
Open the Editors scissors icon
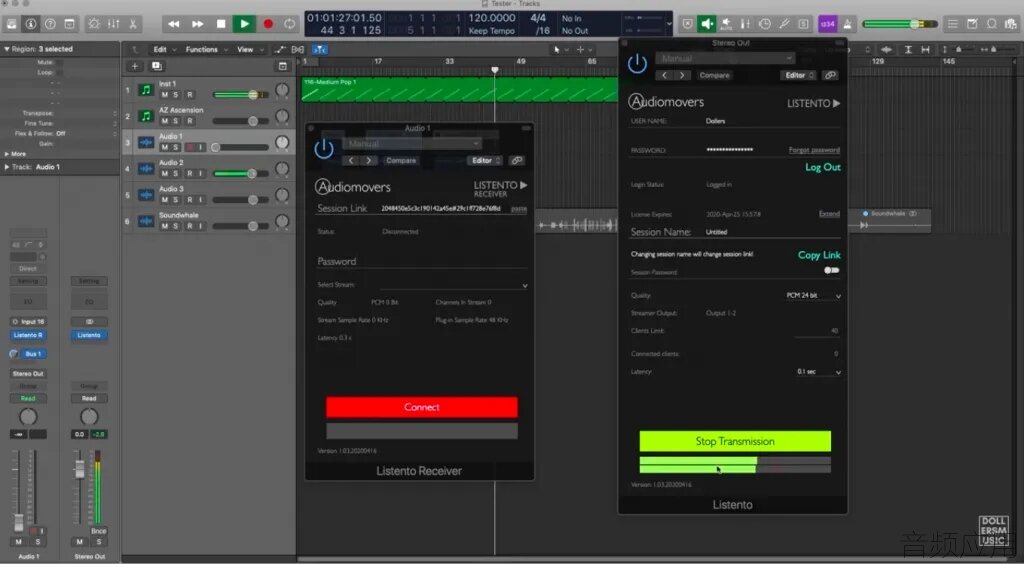133,24
